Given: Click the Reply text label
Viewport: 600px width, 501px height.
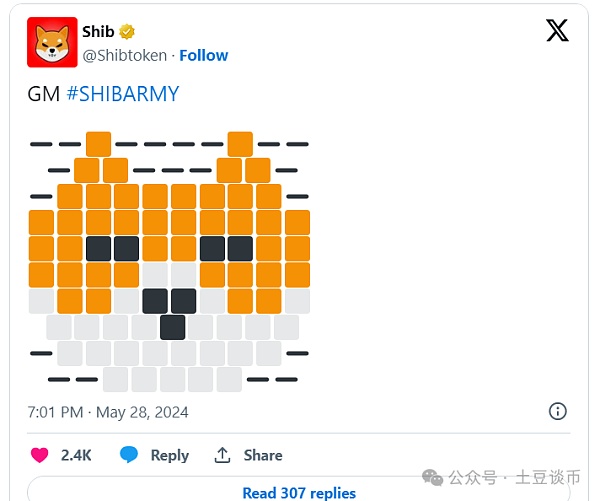Looking at the screenshot, I should [x=169, y=455].
